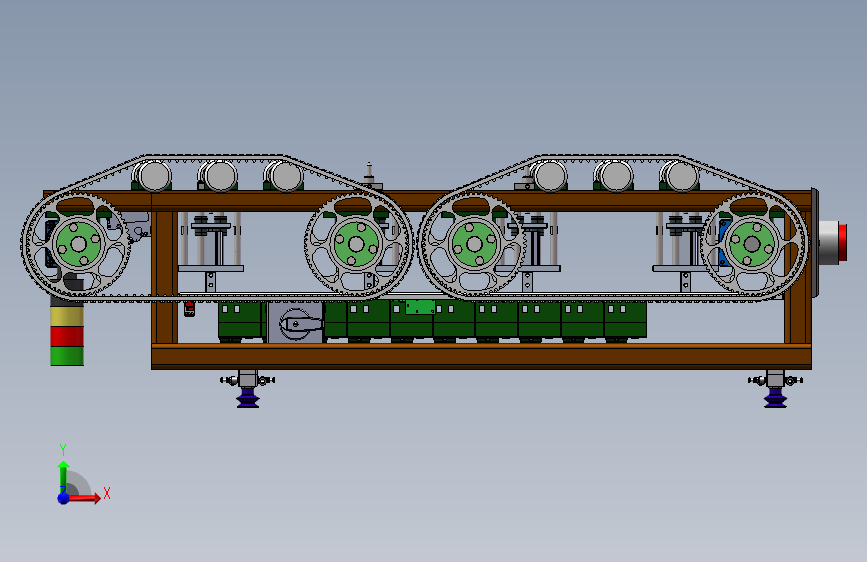Select the red mushroom button on the right end

843,242
